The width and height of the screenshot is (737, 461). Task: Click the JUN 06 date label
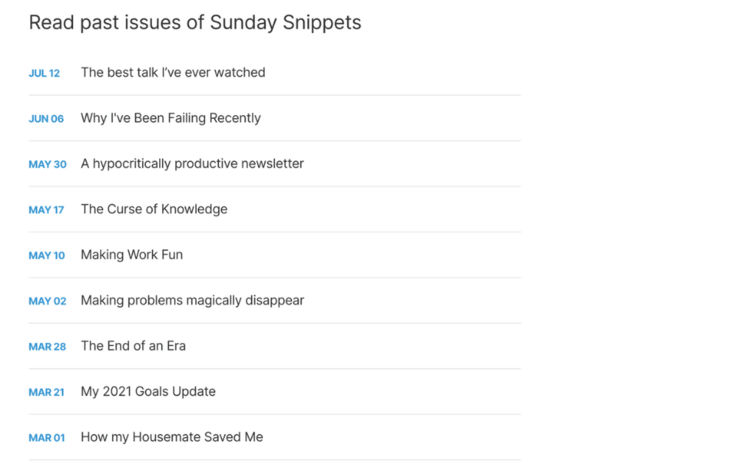46,119
